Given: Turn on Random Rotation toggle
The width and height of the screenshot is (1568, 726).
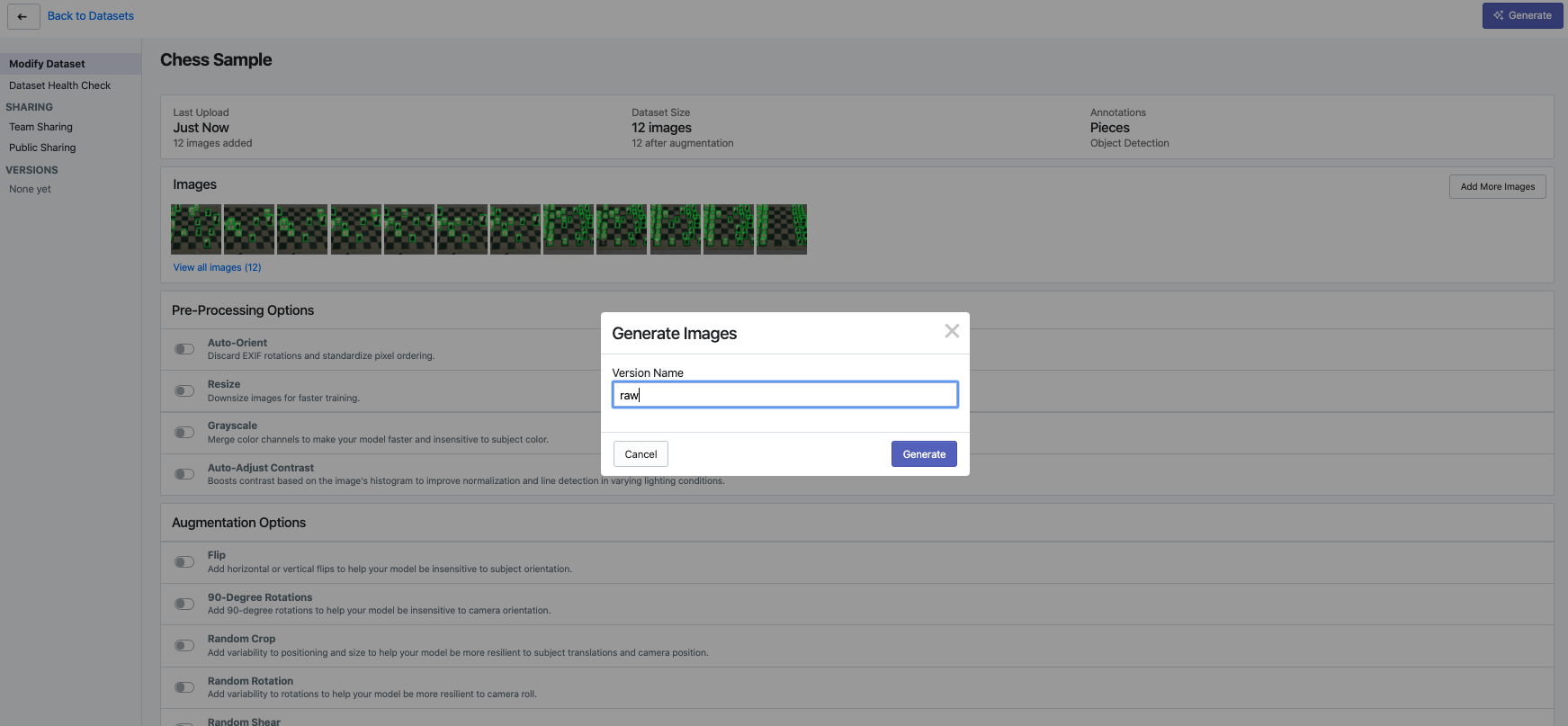Looking at the screenshot, I should [184, 687].
